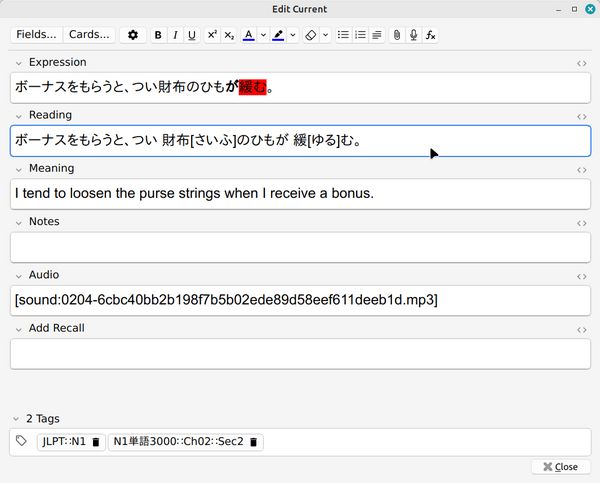Viewport: 600px width, 483px height.
Task: Toggle HTML editor for Expression field
Action: 582,64
